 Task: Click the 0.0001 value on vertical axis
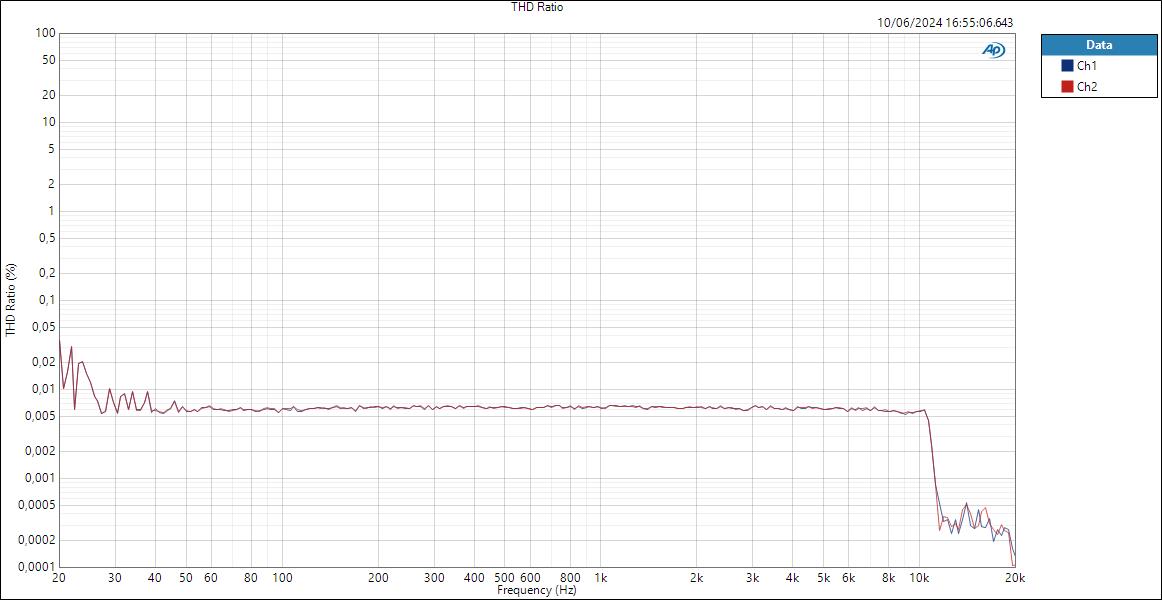coord(36,567)
